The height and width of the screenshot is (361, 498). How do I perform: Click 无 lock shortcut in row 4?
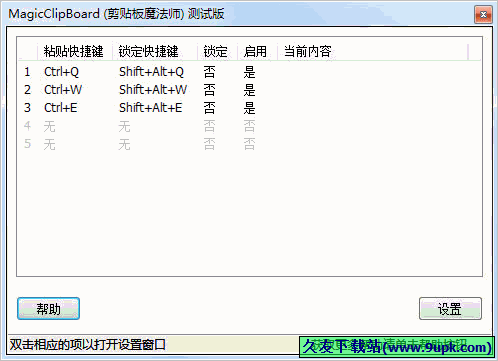(x=124, y=126)
